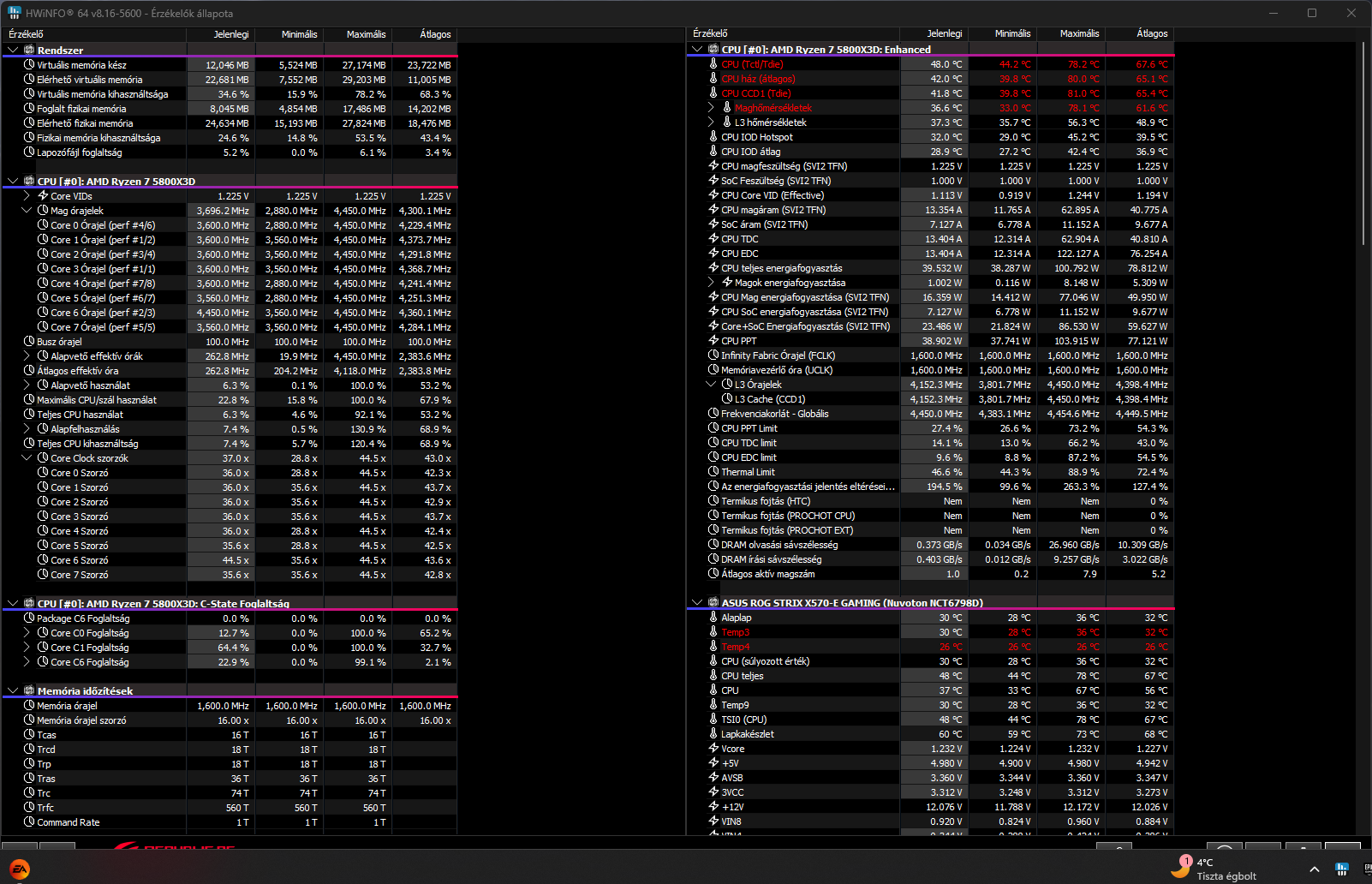The width and height of the screenshot is (1372, 884).
Task: Click the clock icon beside Package C6 Foglaltság
Action: coord(29,618)
